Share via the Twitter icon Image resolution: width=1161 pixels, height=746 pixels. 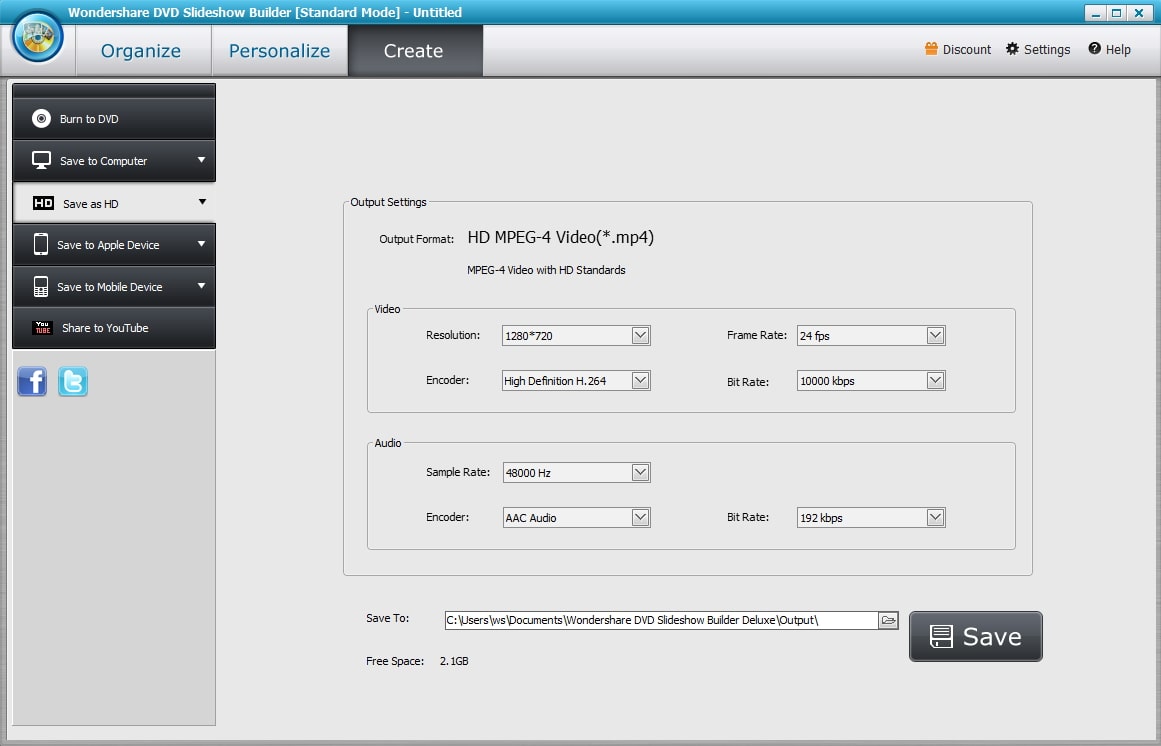[x=73, y=382]
